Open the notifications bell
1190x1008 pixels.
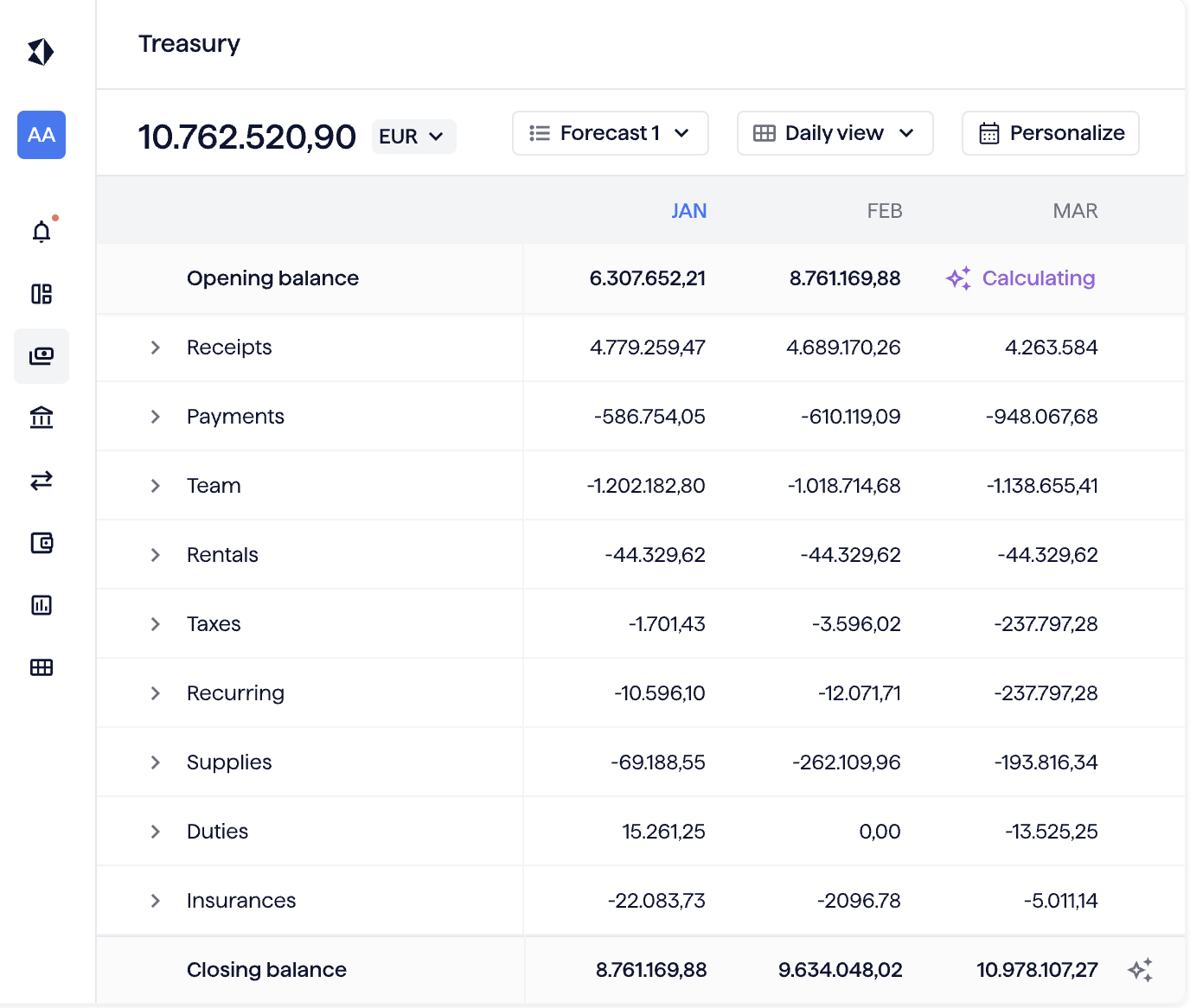tap(41, 231)
